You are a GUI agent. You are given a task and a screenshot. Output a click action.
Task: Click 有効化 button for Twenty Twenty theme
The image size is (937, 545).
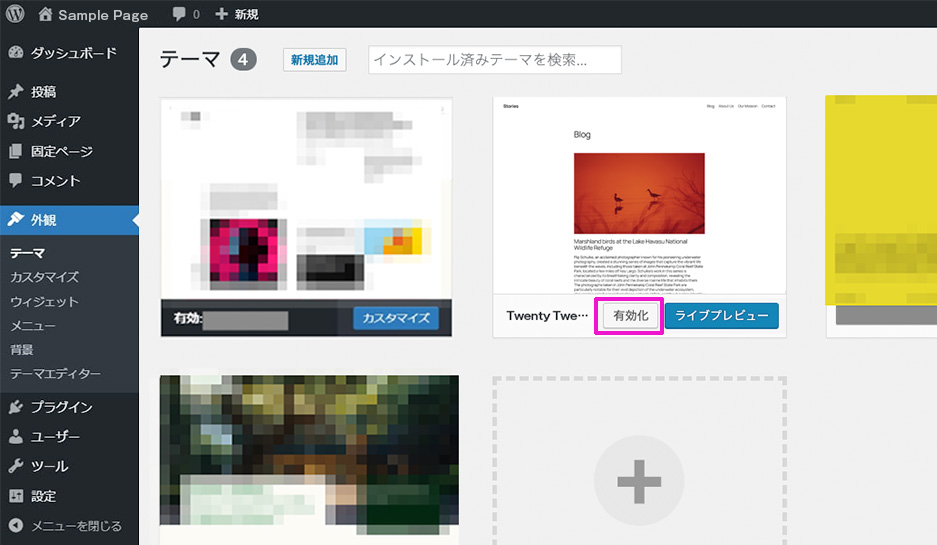click(x=631, y=316)
